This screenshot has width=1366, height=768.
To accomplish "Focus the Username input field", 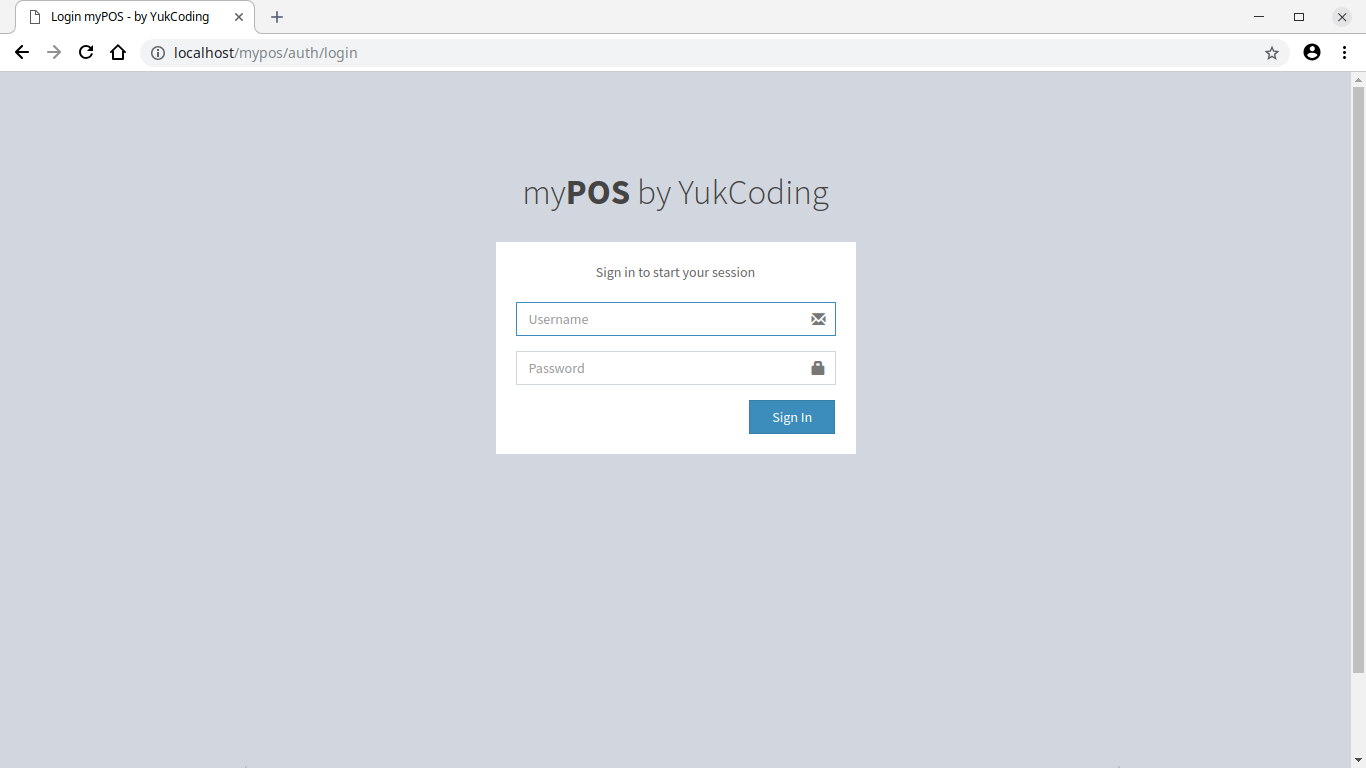I will click(676, 319).
